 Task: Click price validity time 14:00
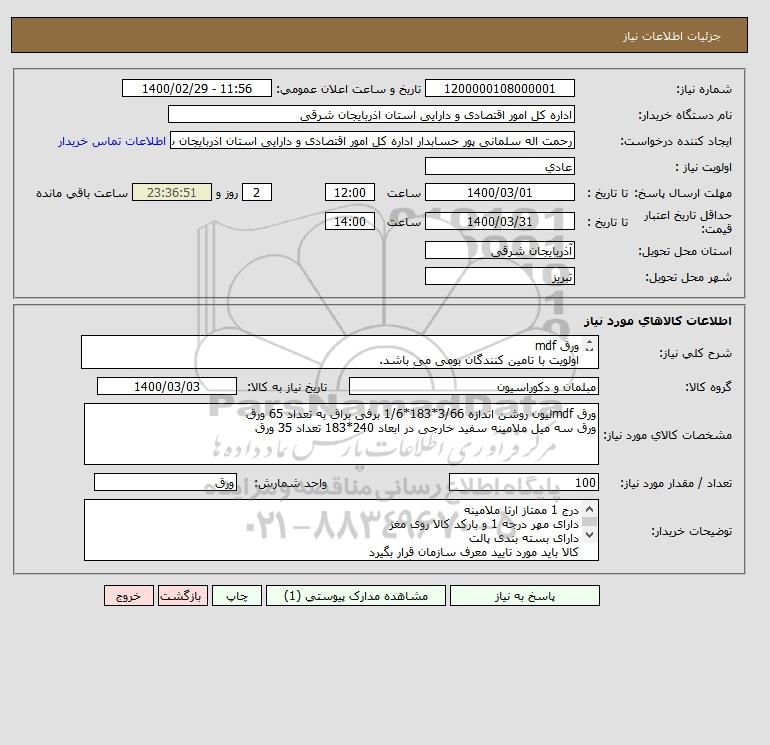click(350, 221)
